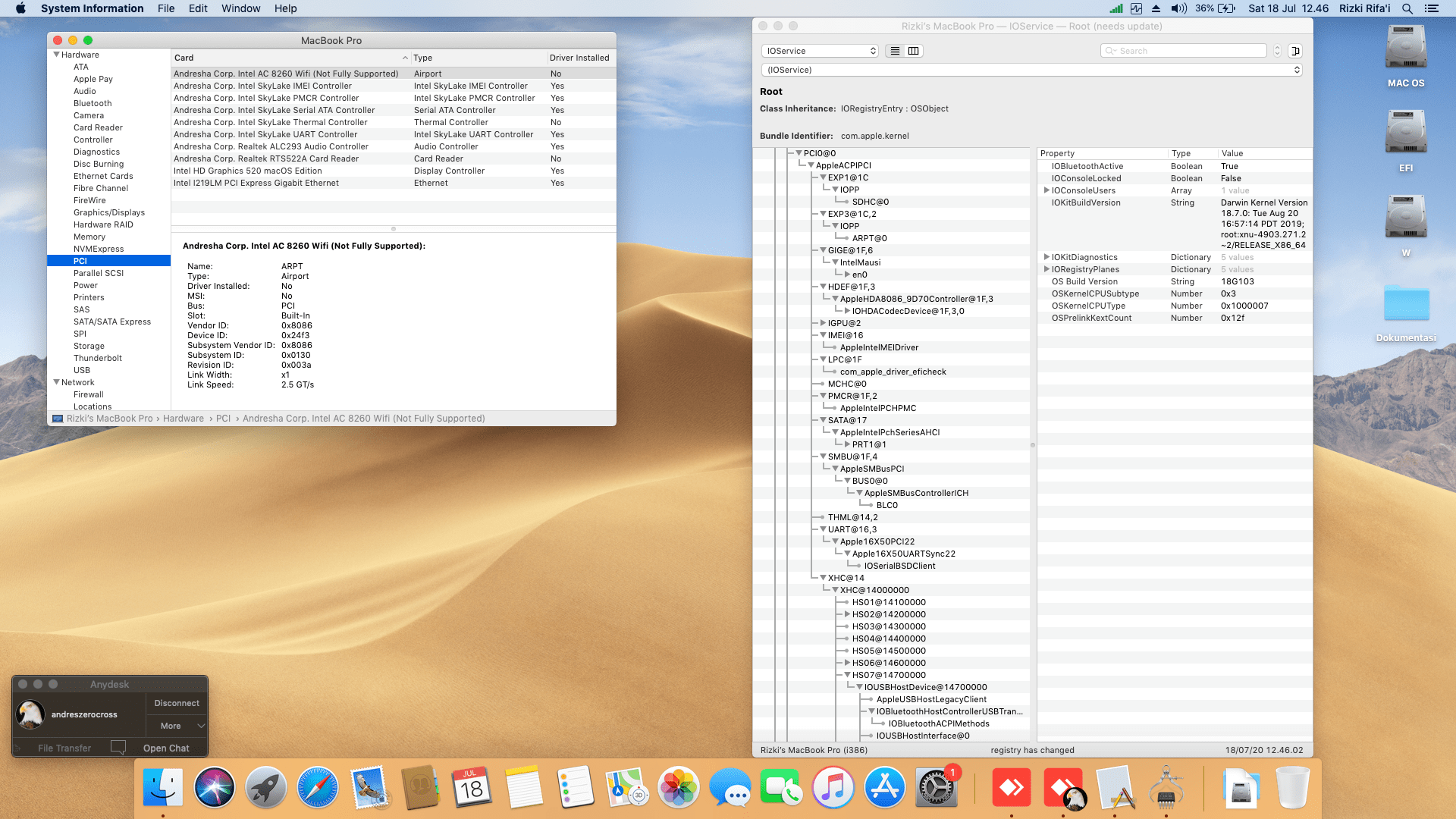Open the IOService plane dropdown

pos(819,51)
